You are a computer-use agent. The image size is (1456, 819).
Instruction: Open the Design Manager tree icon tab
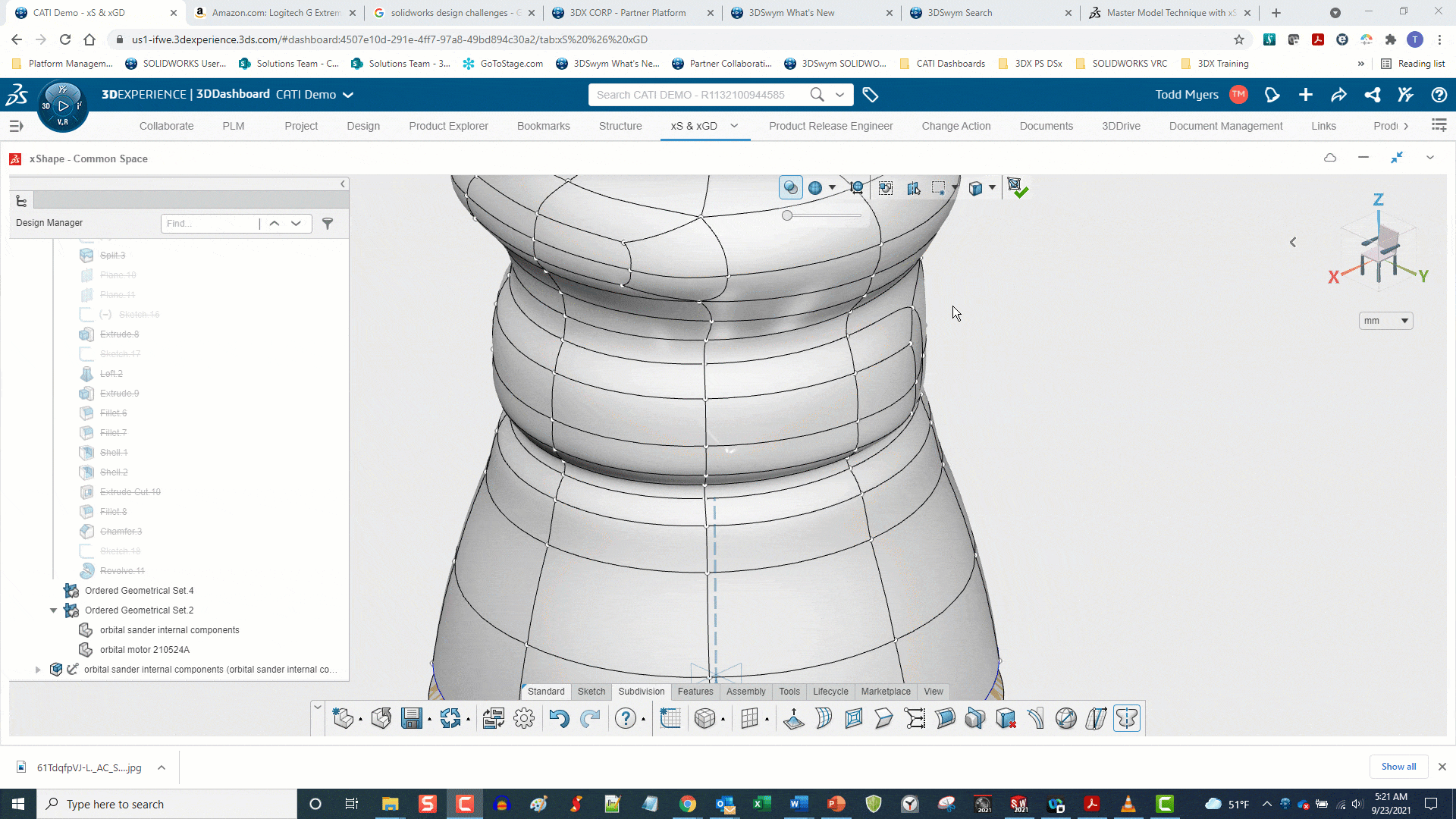coord(21,201)
